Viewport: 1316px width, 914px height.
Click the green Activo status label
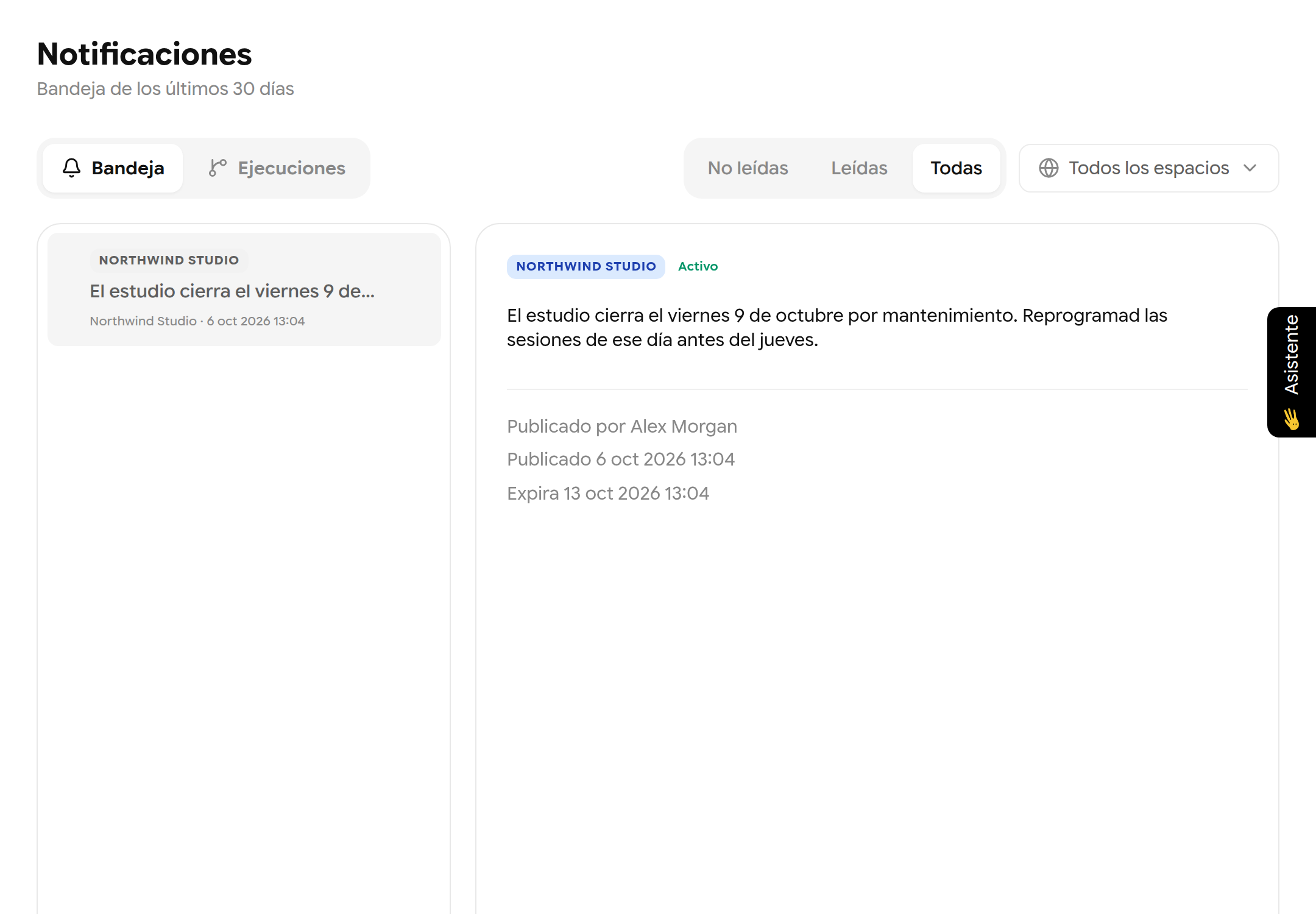coord(698,266)
